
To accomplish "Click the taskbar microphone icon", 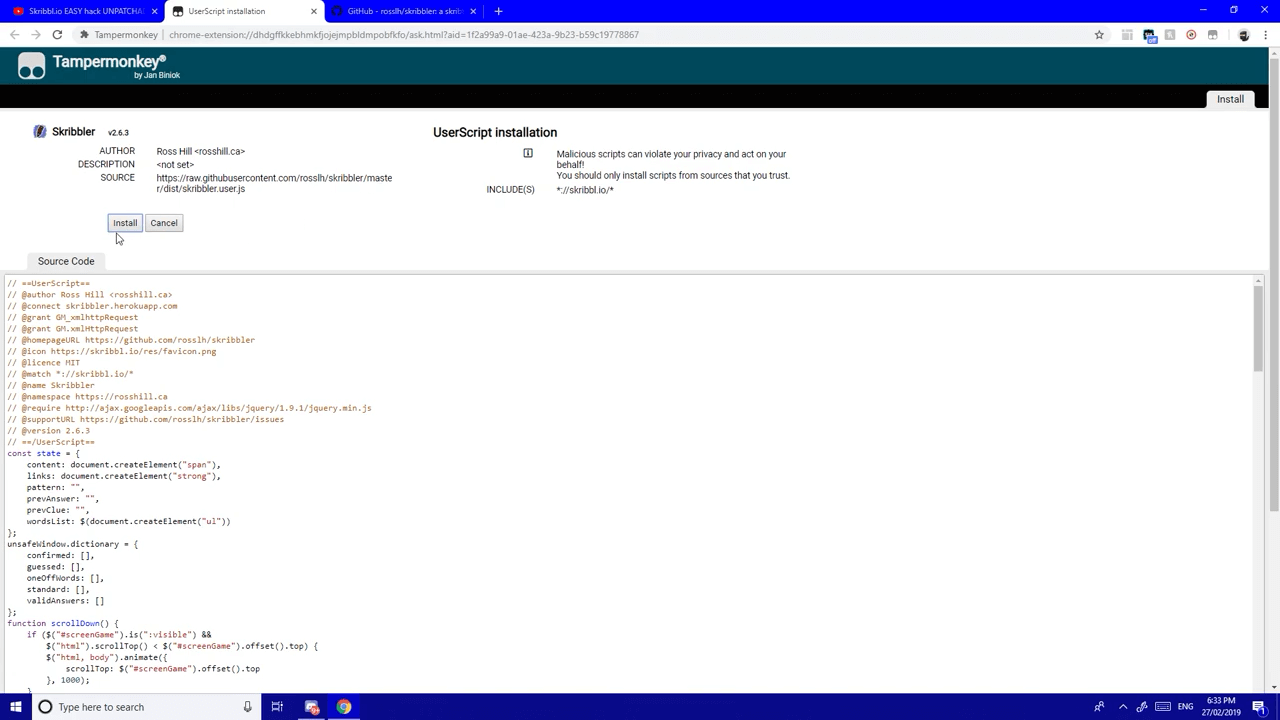I will point(247,707).
